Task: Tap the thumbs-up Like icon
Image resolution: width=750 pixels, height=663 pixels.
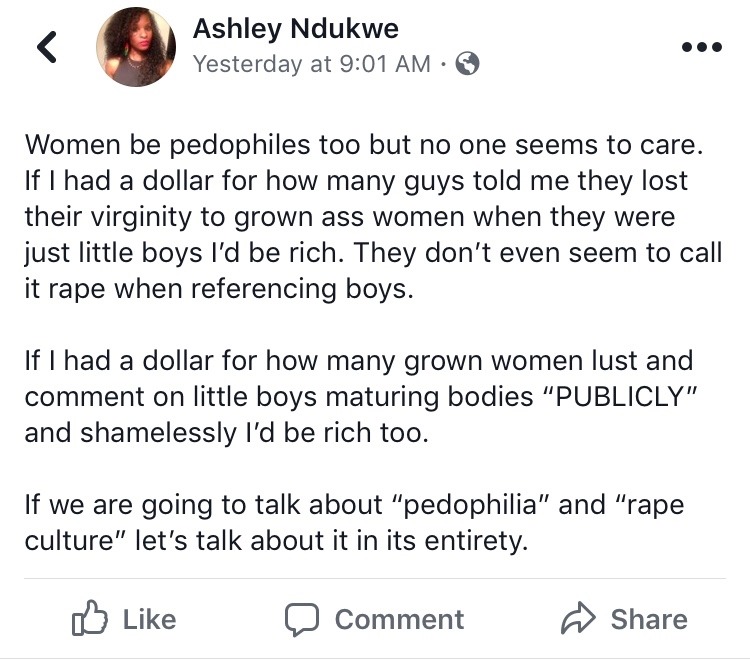Action: tap(89, 619)
